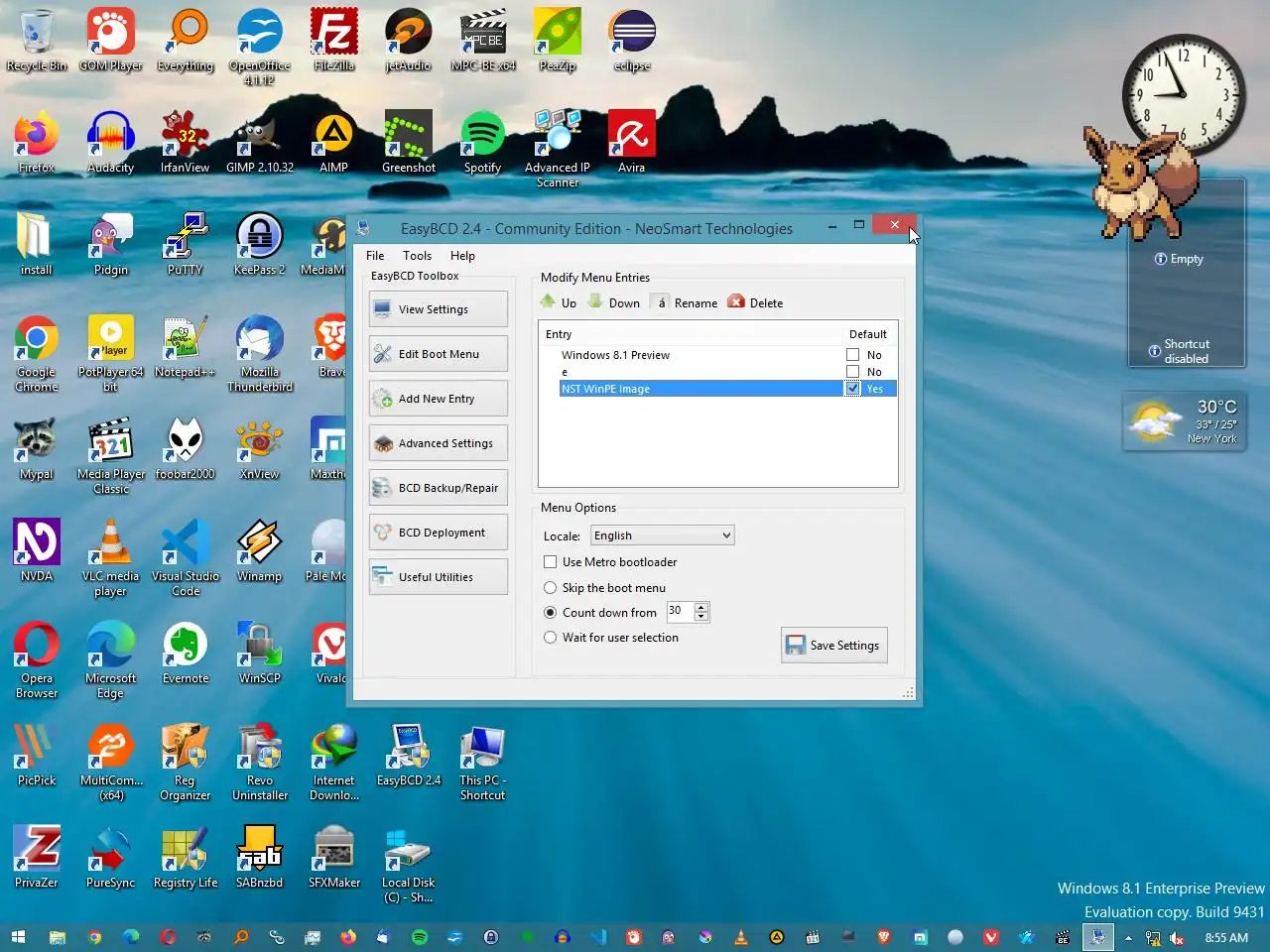Click the muted volume tray icon
The height and width of the screenshot is (952, 1270).
pos(1177,938)
